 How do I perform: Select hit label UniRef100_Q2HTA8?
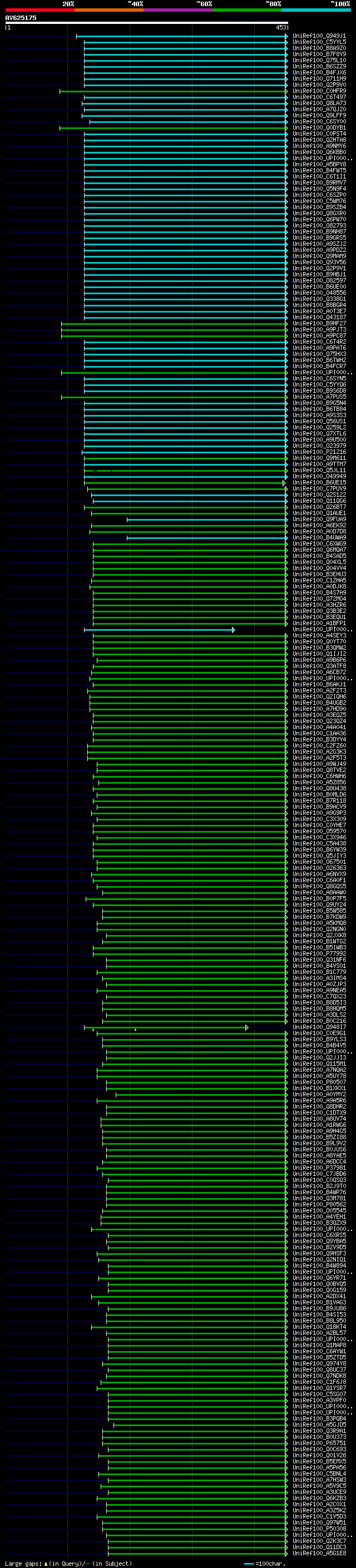(x=319, y=140)
